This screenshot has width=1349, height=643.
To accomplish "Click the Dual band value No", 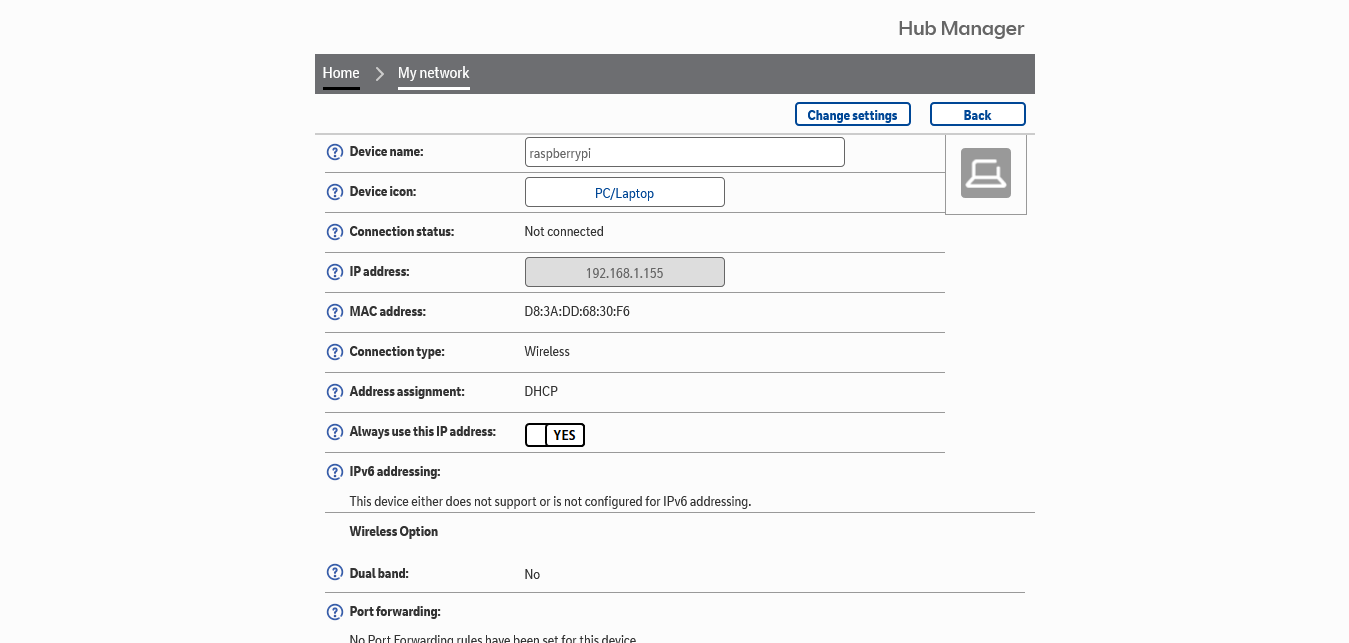I will [x=532, y=574].
